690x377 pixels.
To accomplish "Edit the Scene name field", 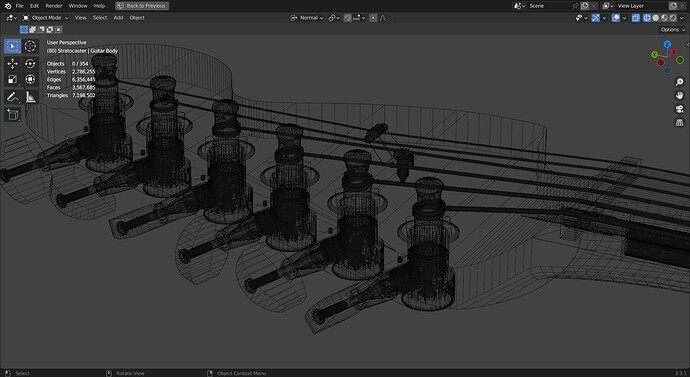I will (549, 6).
